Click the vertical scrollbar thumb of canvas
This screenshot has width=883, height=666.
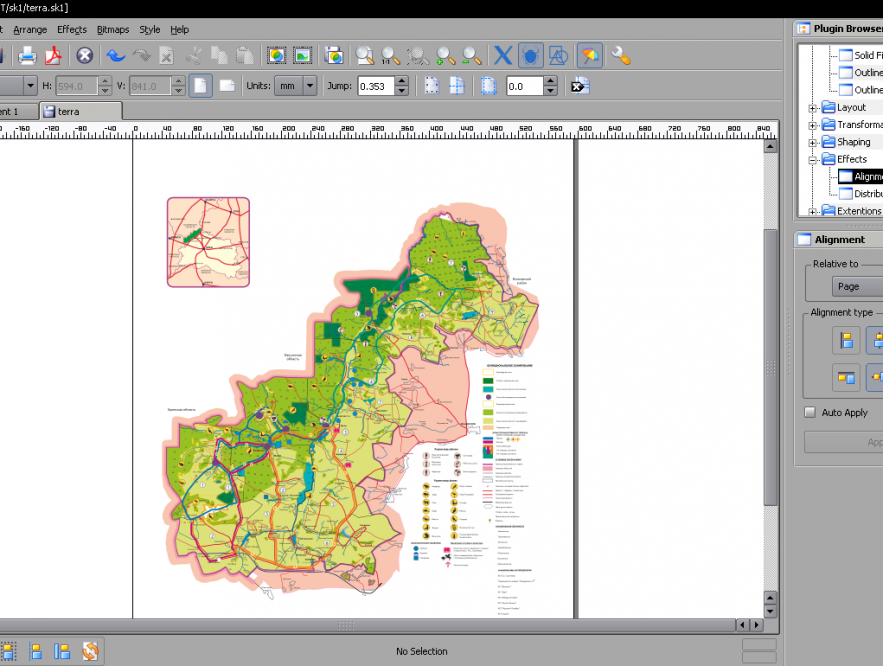[770, 367]
